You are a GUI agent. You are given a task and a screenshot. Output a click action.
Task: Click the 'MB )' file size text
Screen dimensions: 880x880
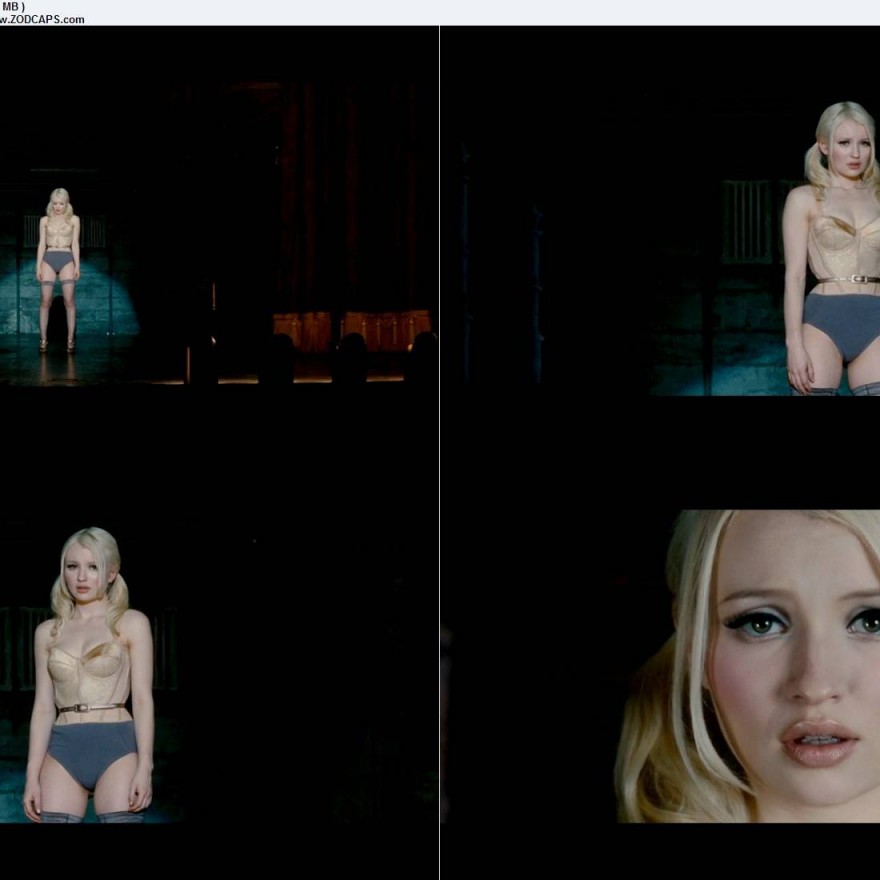pos(14,6)
